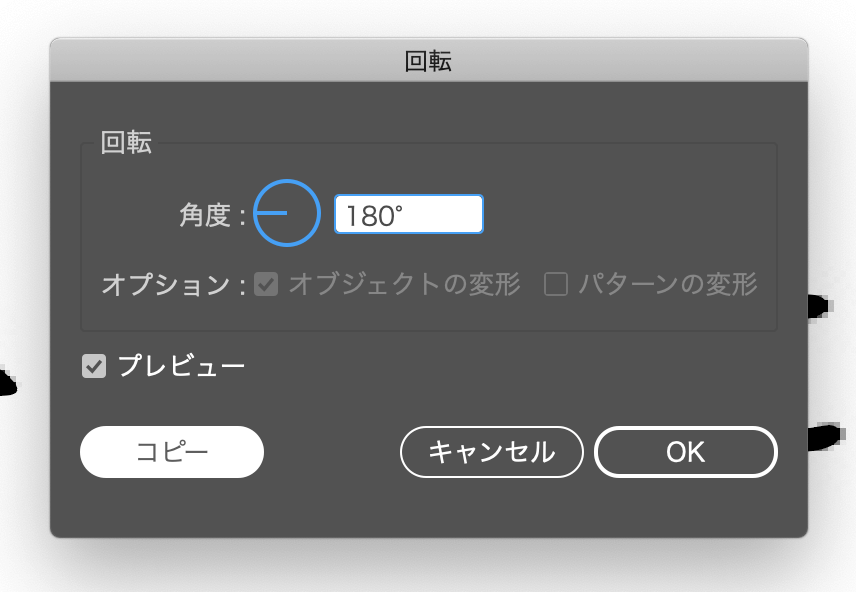Click the upper black brush stroke right of dialog
This screenshot has height=592, width=856.
820,306
